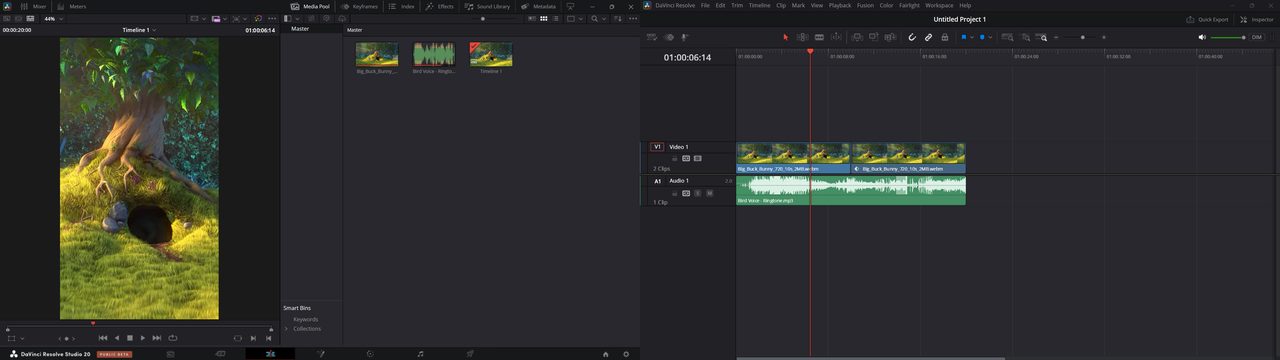This screenshot has height=360, width=1280.
Task: Select Keywords smart bin
Action: click(306, 319)
